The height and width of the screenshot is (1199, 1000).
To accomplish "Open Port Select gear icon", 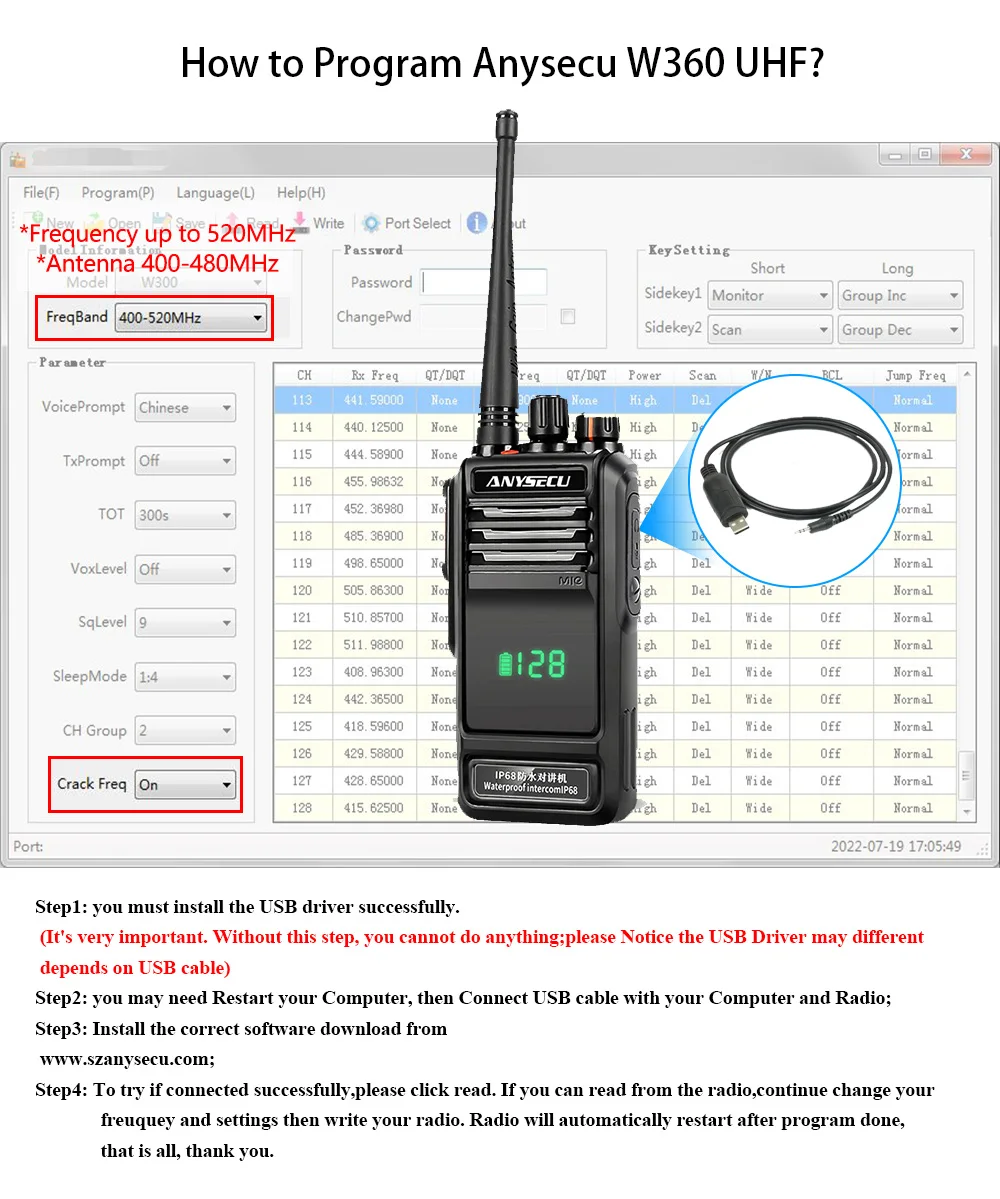I will click(371, 223).
